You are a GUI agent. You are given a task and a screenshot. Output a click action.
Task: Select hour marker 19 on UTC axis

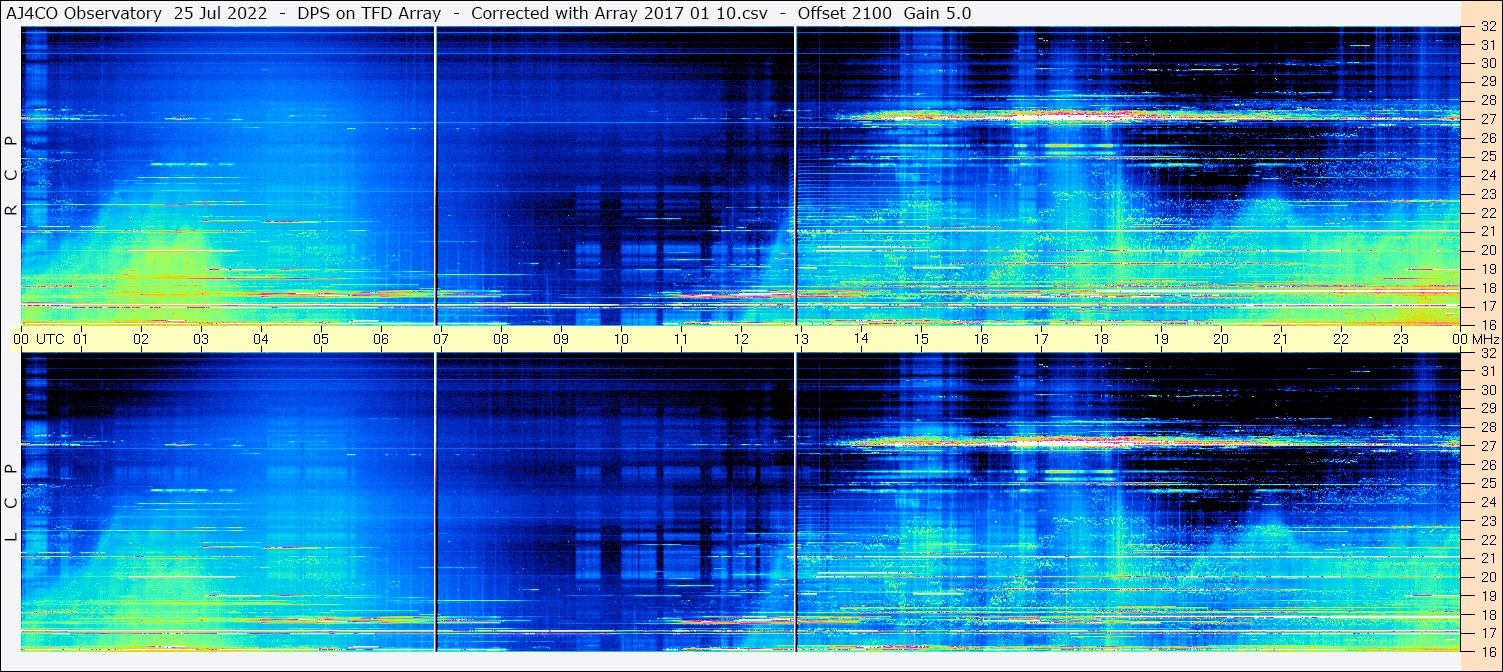pos(1161,339)
